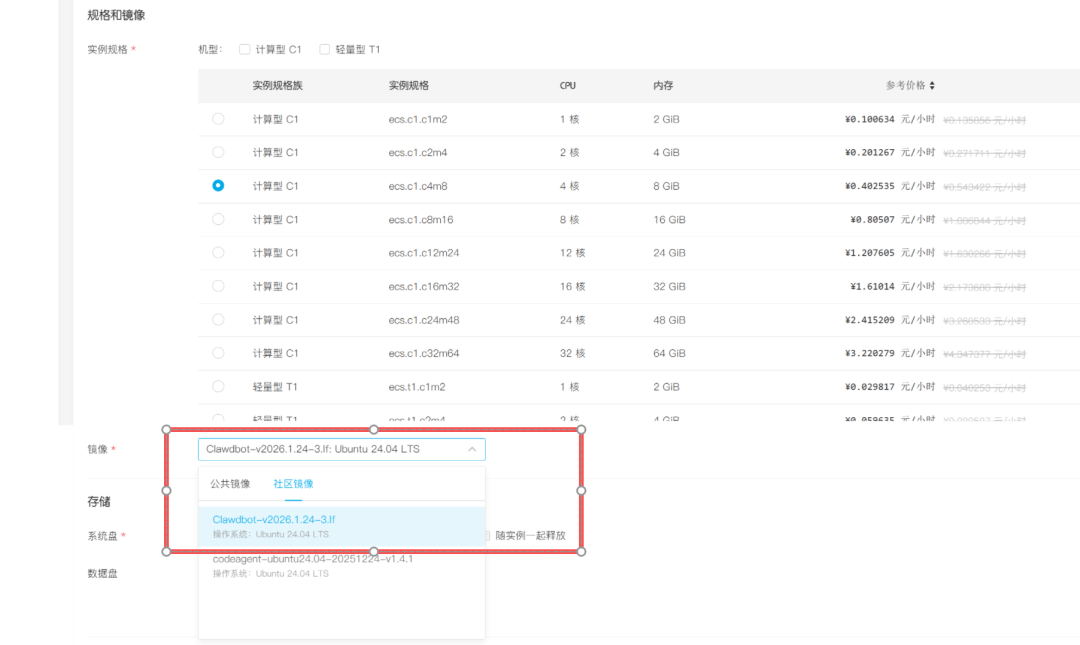Click the ecs.c1.c32m64 spec name cell
1080x645 pixels.
click(x=424, y=354)
